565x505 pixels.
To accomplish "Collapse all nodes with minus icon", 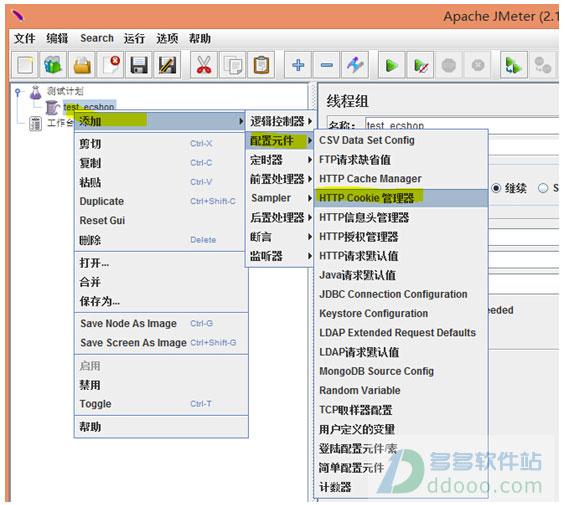I will tap(327, 65).
